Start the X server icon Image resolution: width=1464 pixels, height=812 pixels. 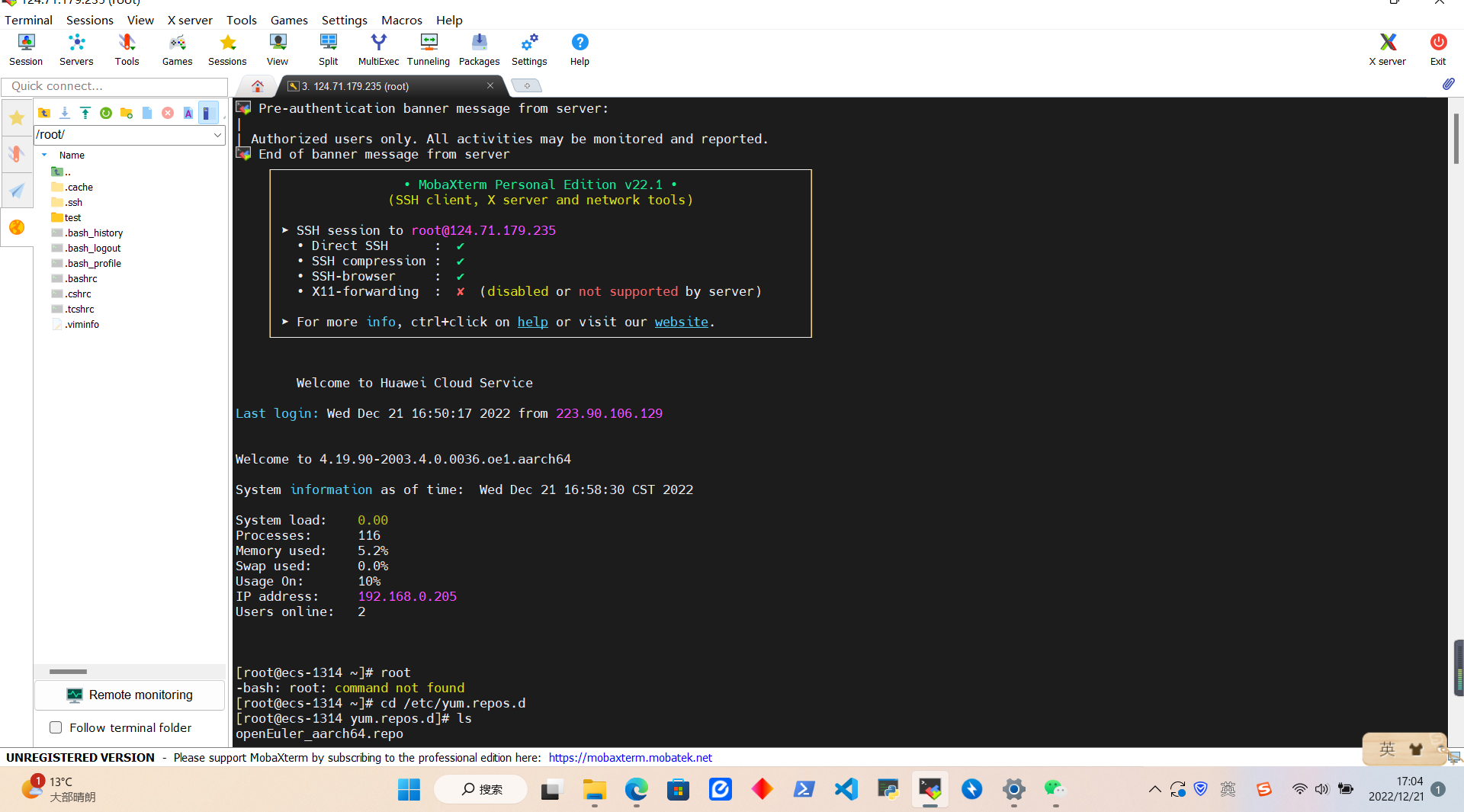[x=1387, y=49]
